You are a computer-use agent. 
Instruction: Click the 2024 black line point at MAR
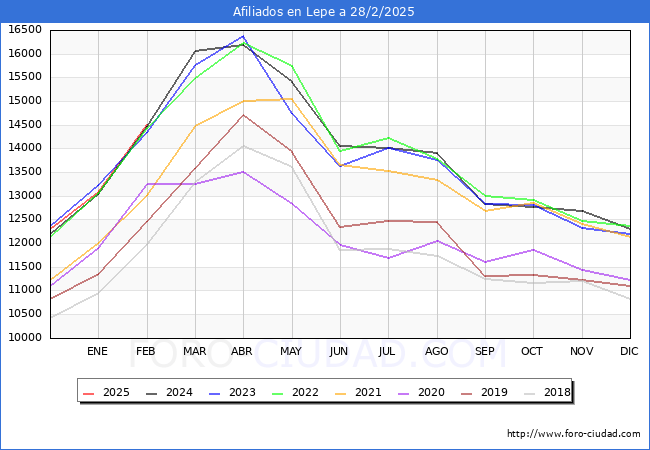(195, 51)
